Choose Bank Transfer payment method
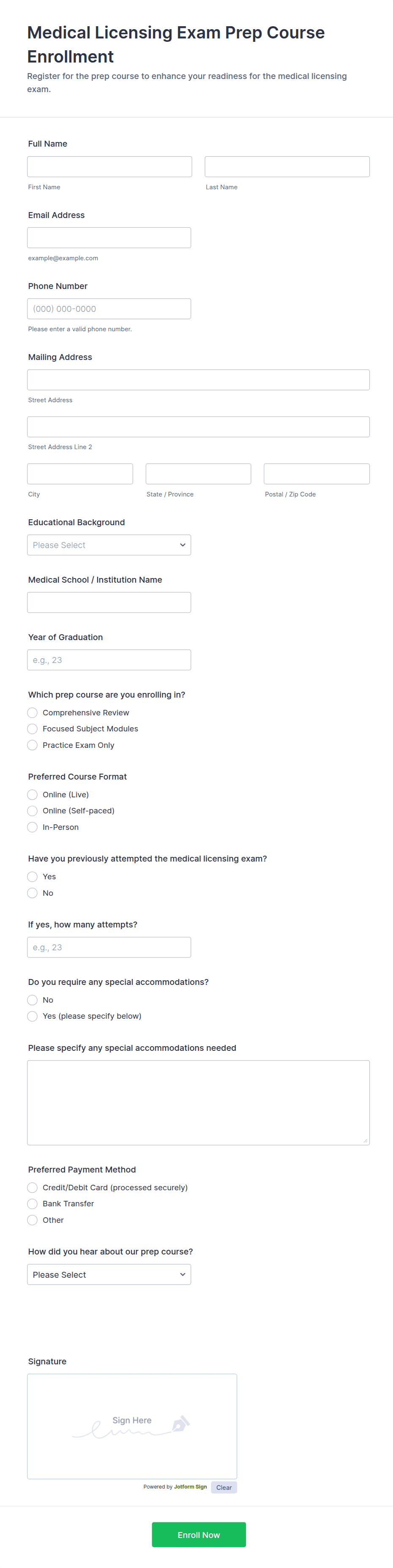393x1568 pixels. (33, 1203)
